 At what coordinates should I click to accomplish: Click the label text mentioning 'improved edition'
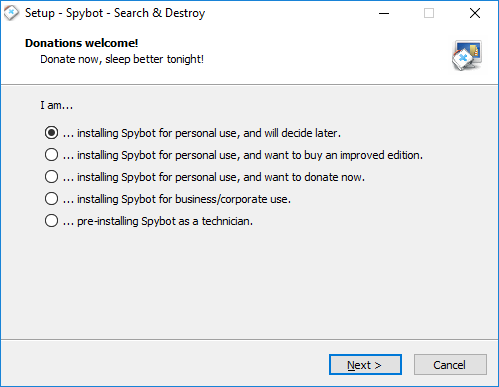point(243,155)
